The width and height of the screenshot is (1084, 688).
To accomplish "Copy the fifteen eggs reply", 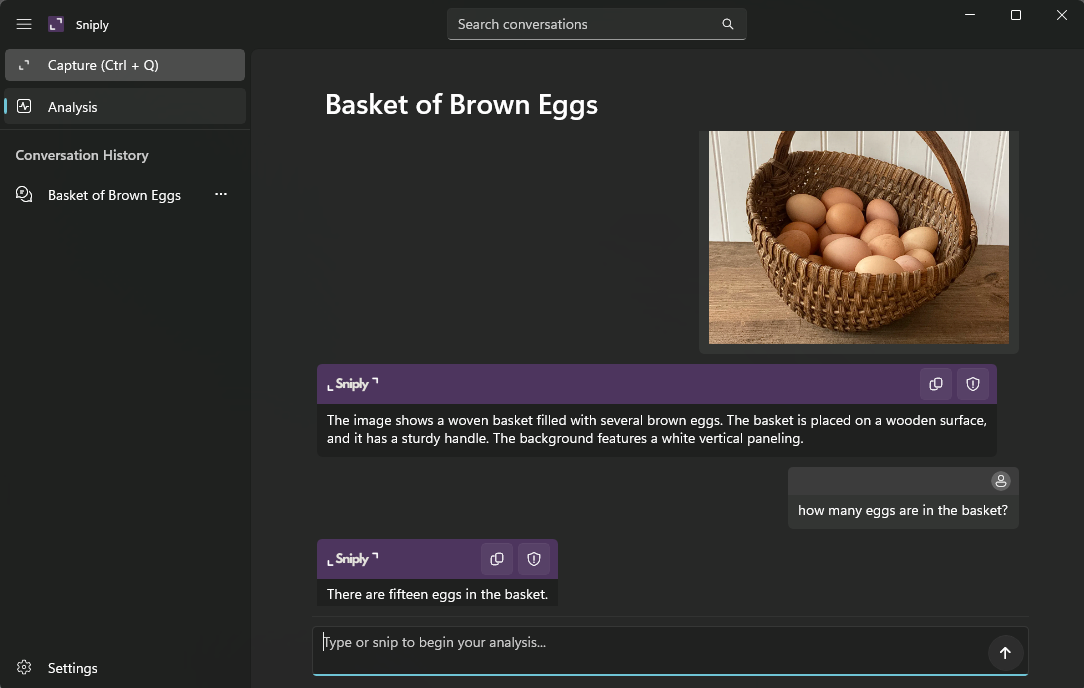I will tap(497, 559).
